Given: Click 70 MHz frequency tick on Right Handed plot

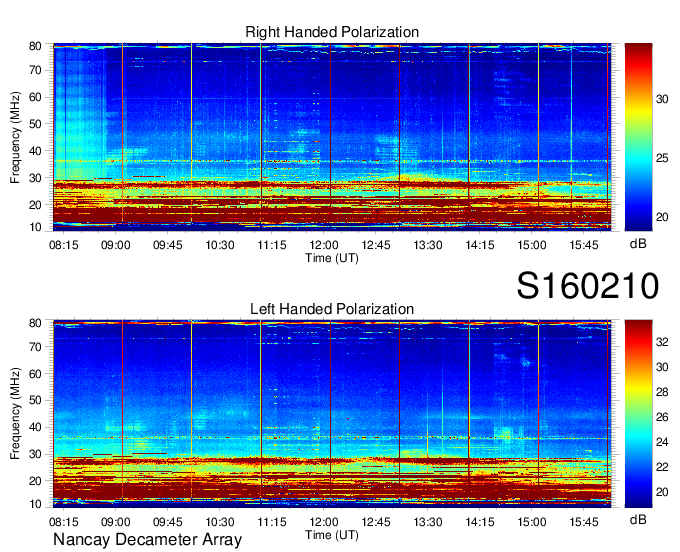Looking at the screenshot, I should pos(36,70).
